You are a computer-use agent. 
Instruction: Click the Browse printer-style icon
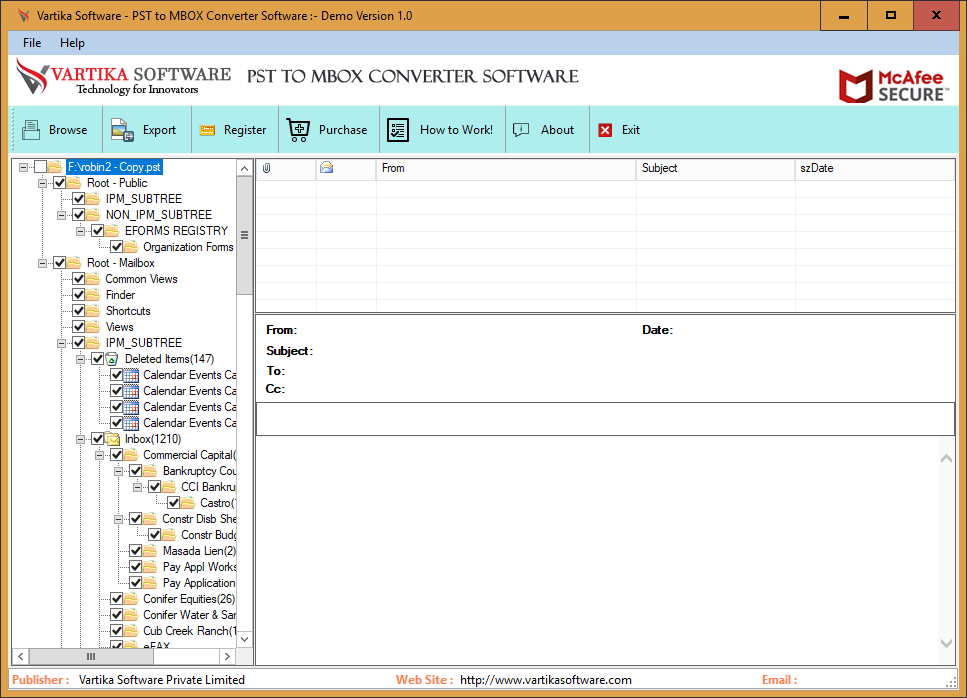[x=31, y=130]
